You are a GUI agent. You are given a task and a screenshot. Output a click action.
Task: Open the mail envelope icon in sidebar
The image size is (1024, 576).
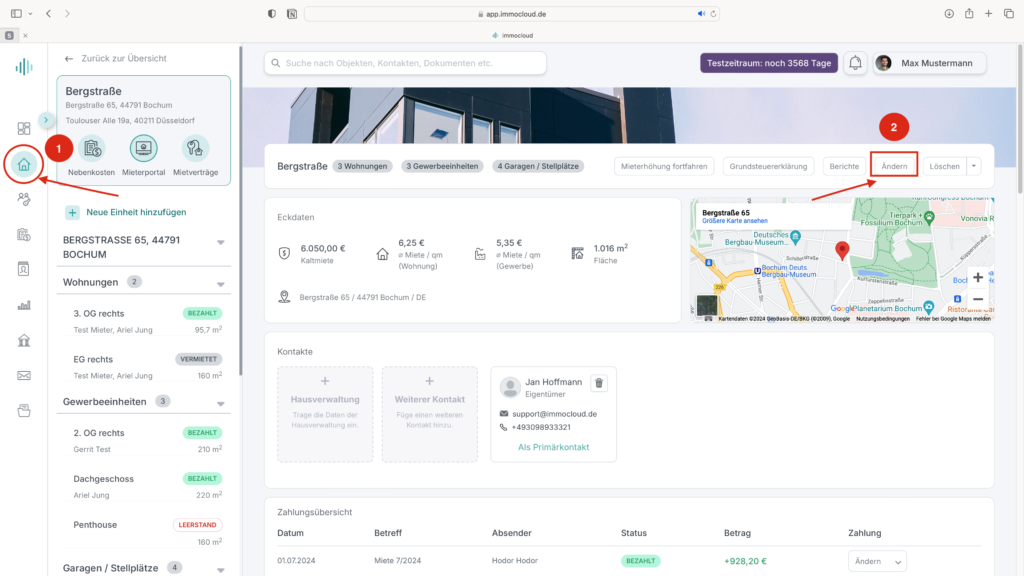(24, 376)
